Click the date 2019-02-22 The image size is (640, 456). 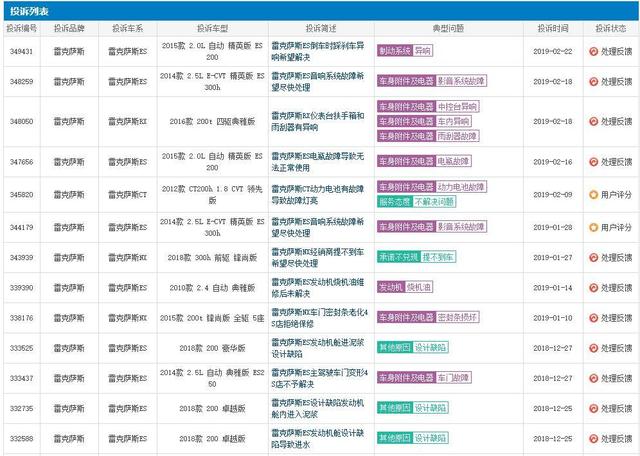click(553, 51)
